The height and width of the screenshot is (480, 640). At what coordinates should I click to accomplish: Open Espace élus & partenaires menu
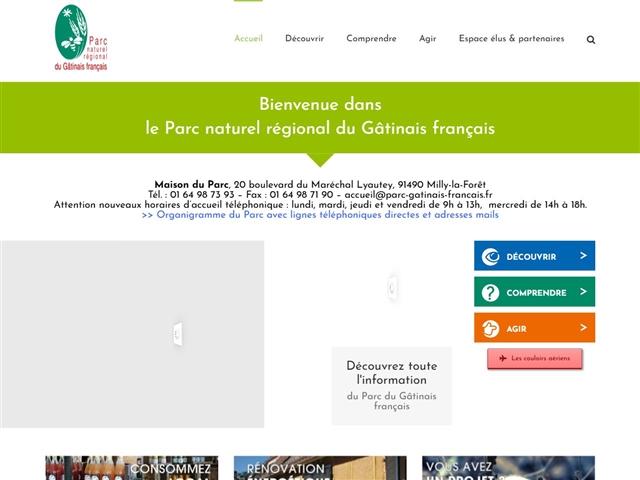[511, 39]
